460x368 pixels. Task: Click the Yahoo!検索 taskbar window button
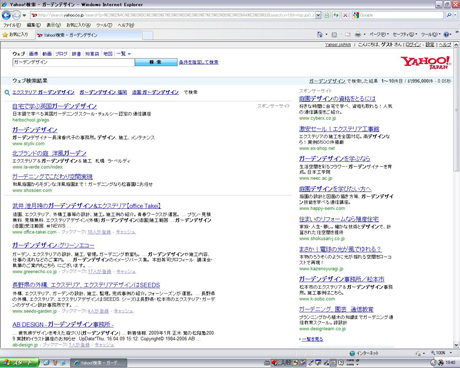click(99, 362)
